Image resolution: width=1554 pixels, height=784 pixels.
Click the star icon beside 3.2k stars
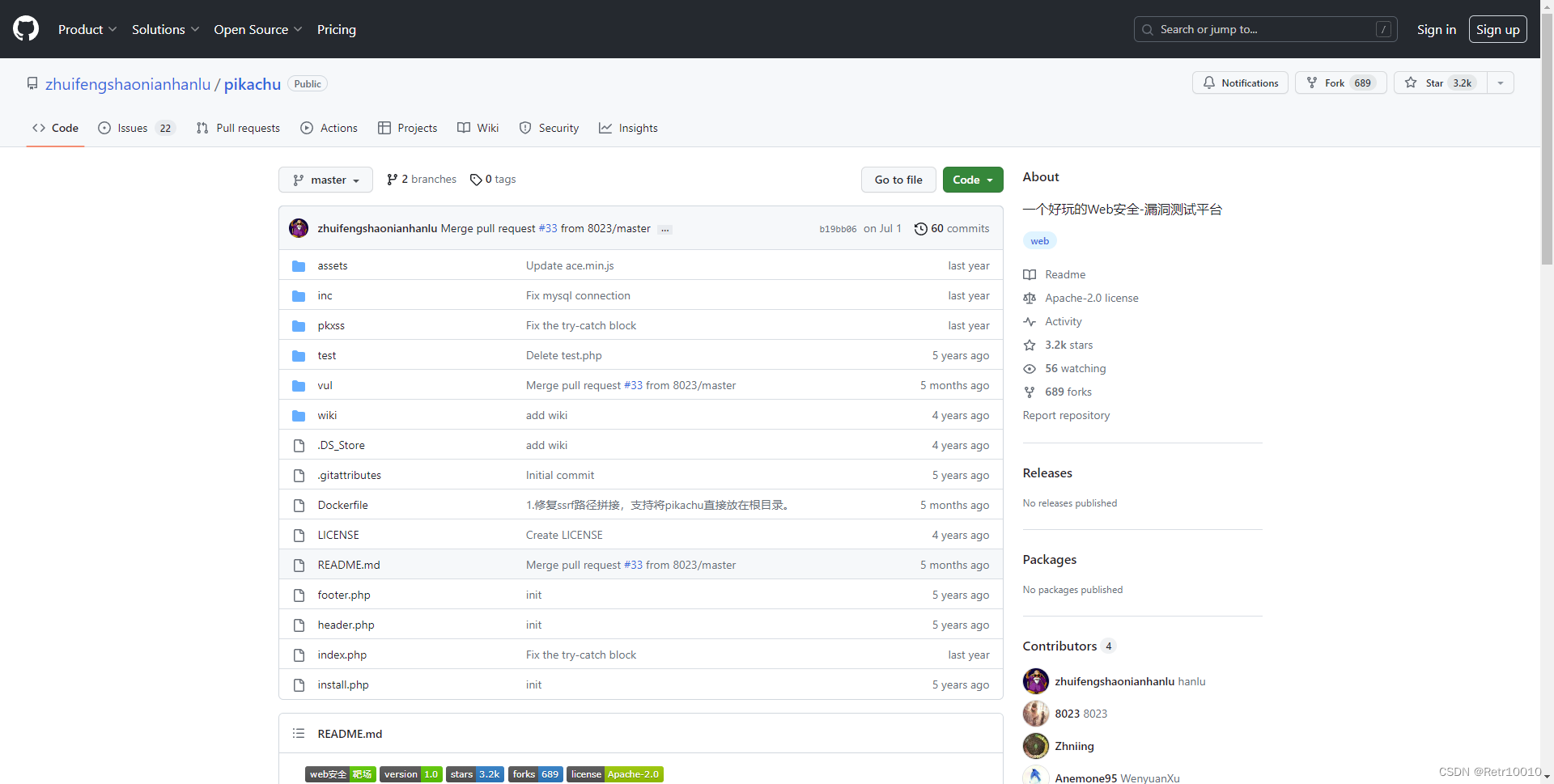(1030, 345)
